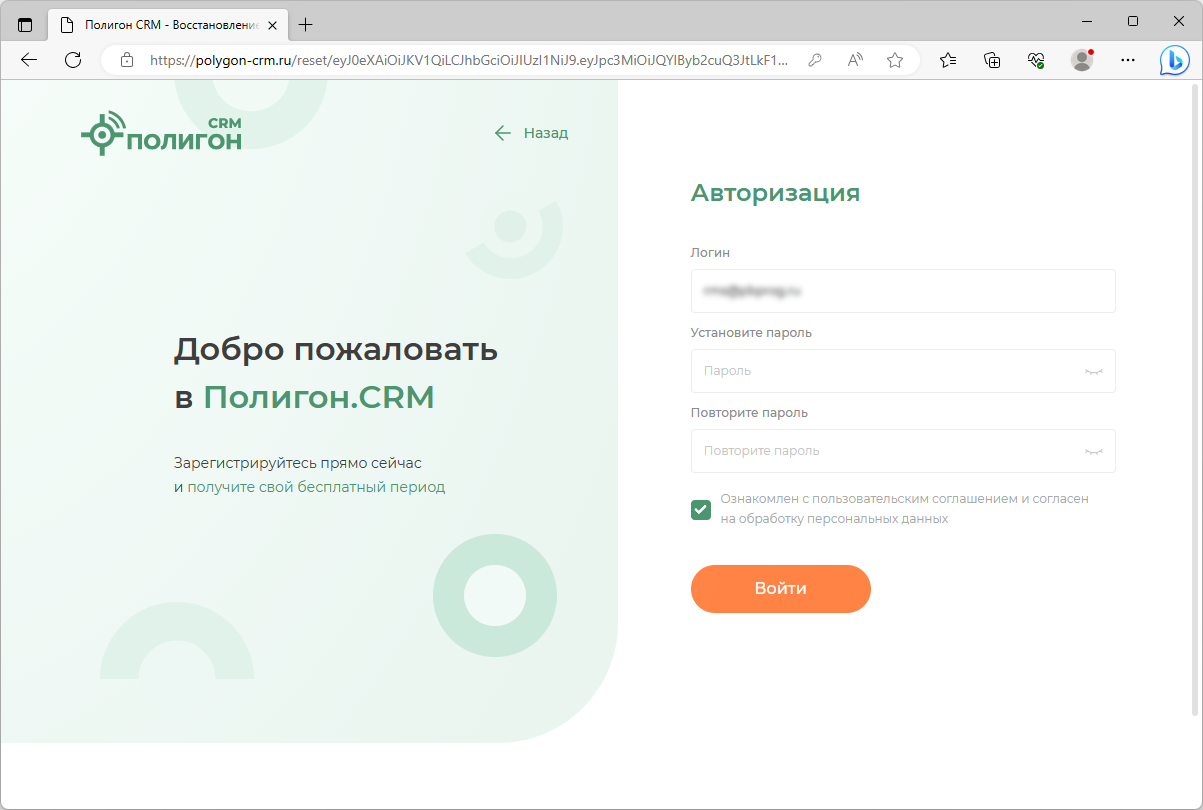Open Read aloud from the address bar
This screenshot has height=810, width=1203.
pos(855,60)
